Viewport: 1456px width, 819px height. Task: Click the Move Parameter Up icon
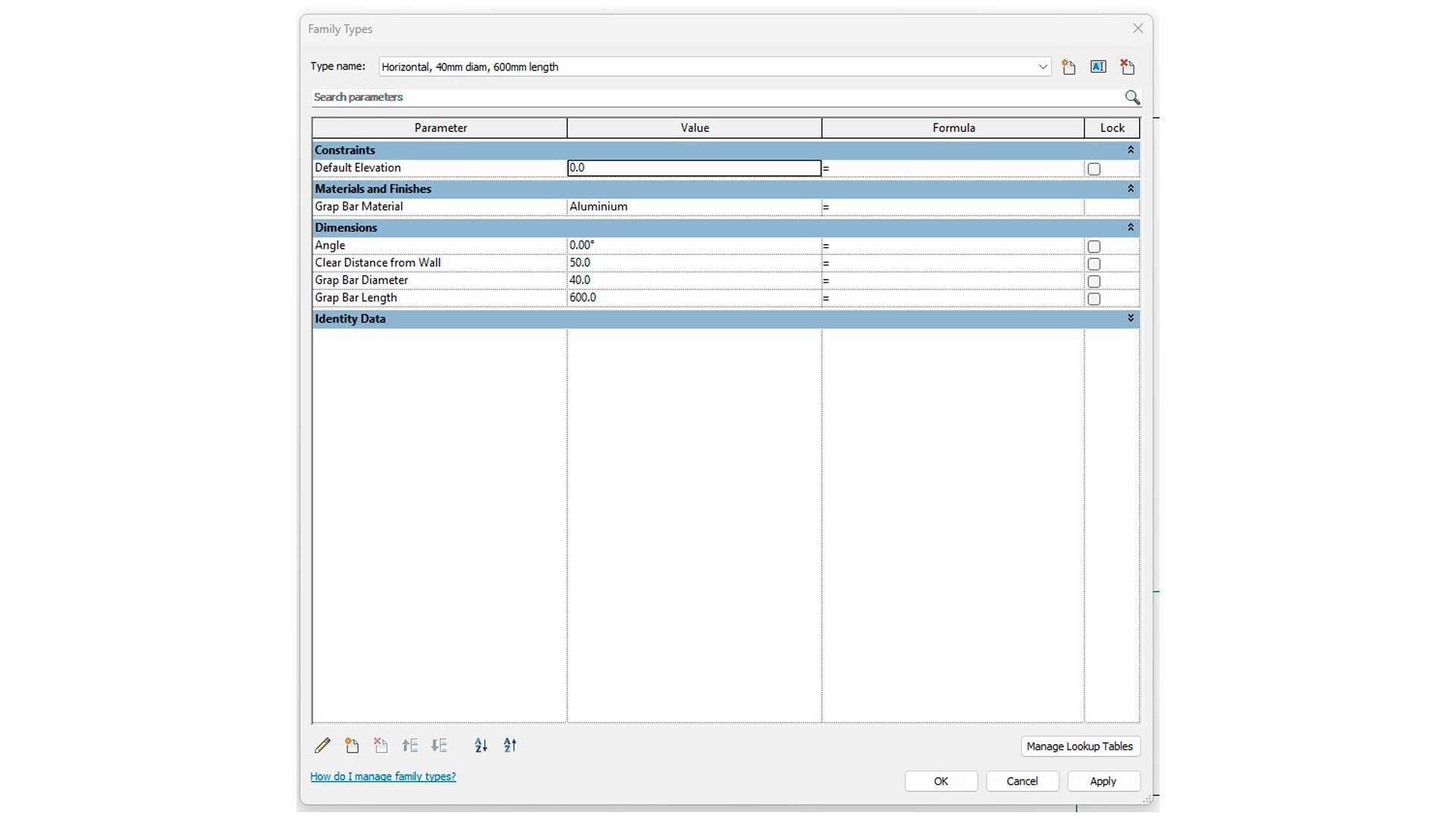click(x=410, y=745)
